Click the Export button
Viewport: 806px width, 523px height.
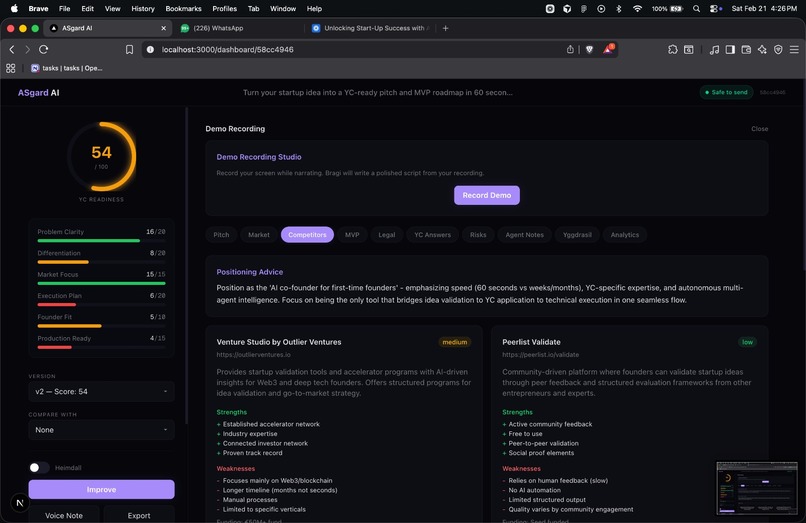click(139, 515)
